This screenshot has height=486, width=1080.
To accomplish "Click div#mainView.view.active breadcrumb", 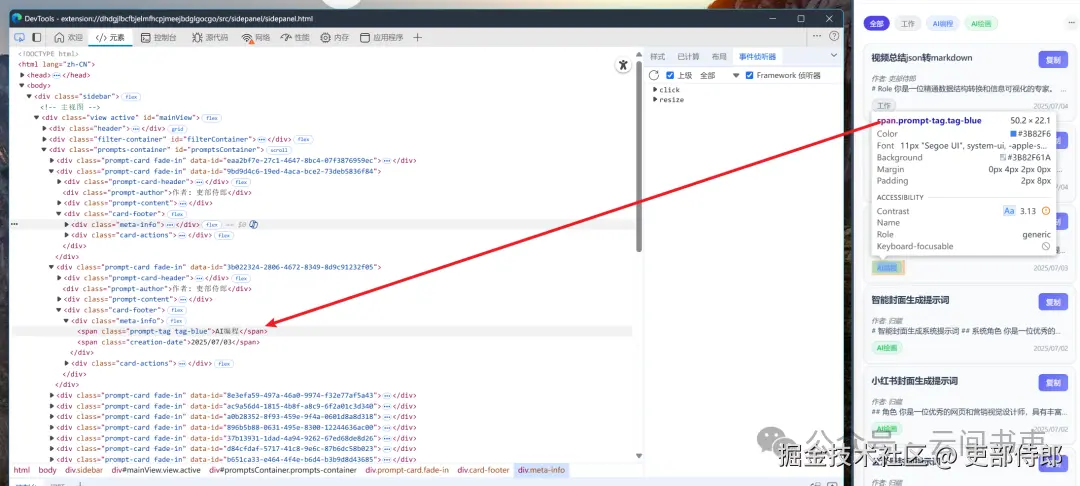I will pos(156,470).
